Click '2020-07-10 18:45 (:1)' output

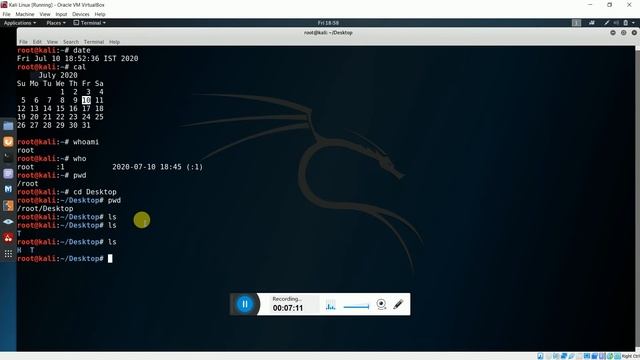click(x=158, y=167)
